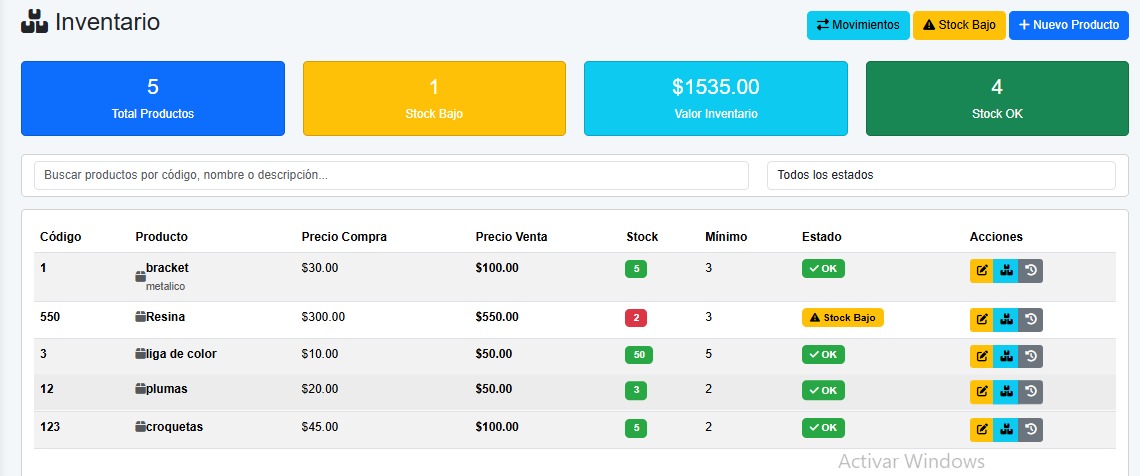Click the Nuevo Producto button

1068,25
